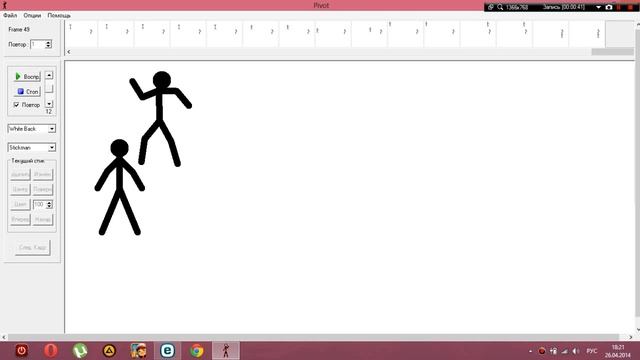This screenshot has width=640, height=360.
Task: Open the ESET icon in taskbar
Action: 167,351
